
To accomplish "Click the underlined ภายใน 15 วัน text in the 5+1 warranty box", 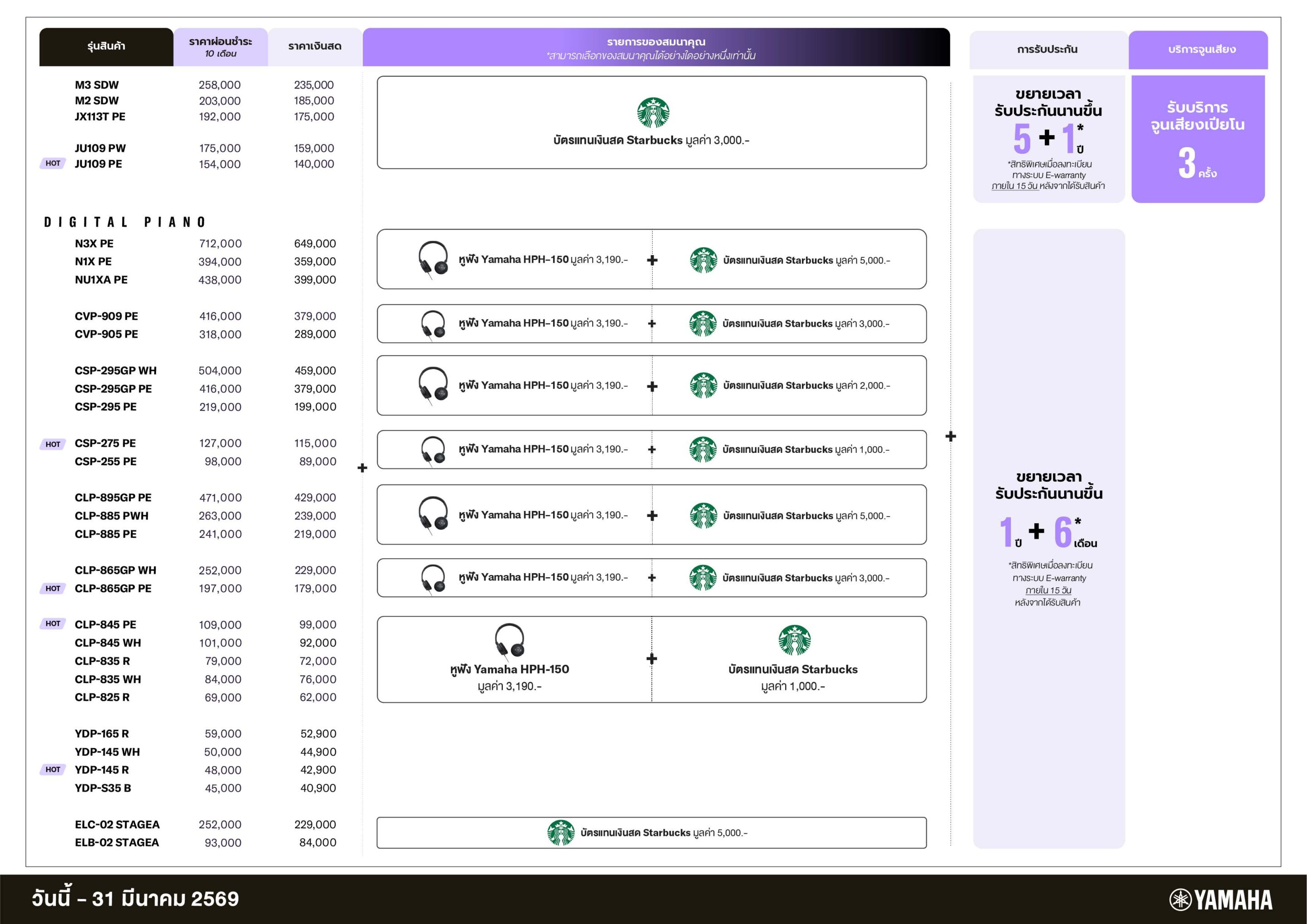I will (1015, 186).
